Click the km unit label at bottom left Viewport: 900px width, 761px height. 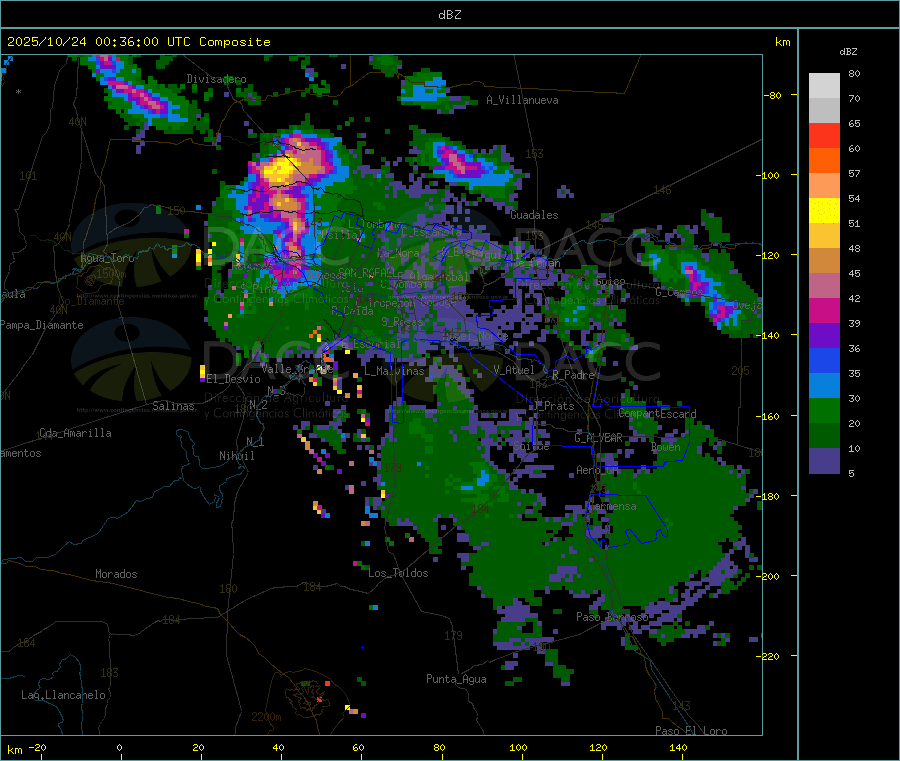coord(14,750)
